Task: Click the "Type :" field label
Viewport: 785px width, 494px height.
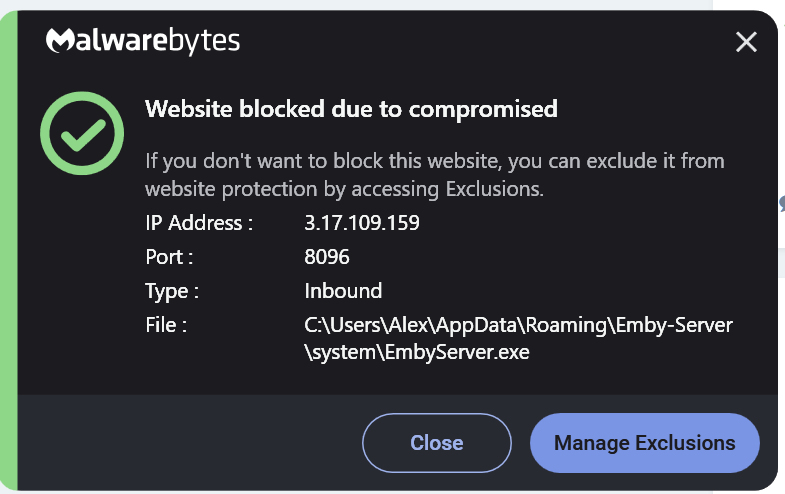Action: (172, 291)
